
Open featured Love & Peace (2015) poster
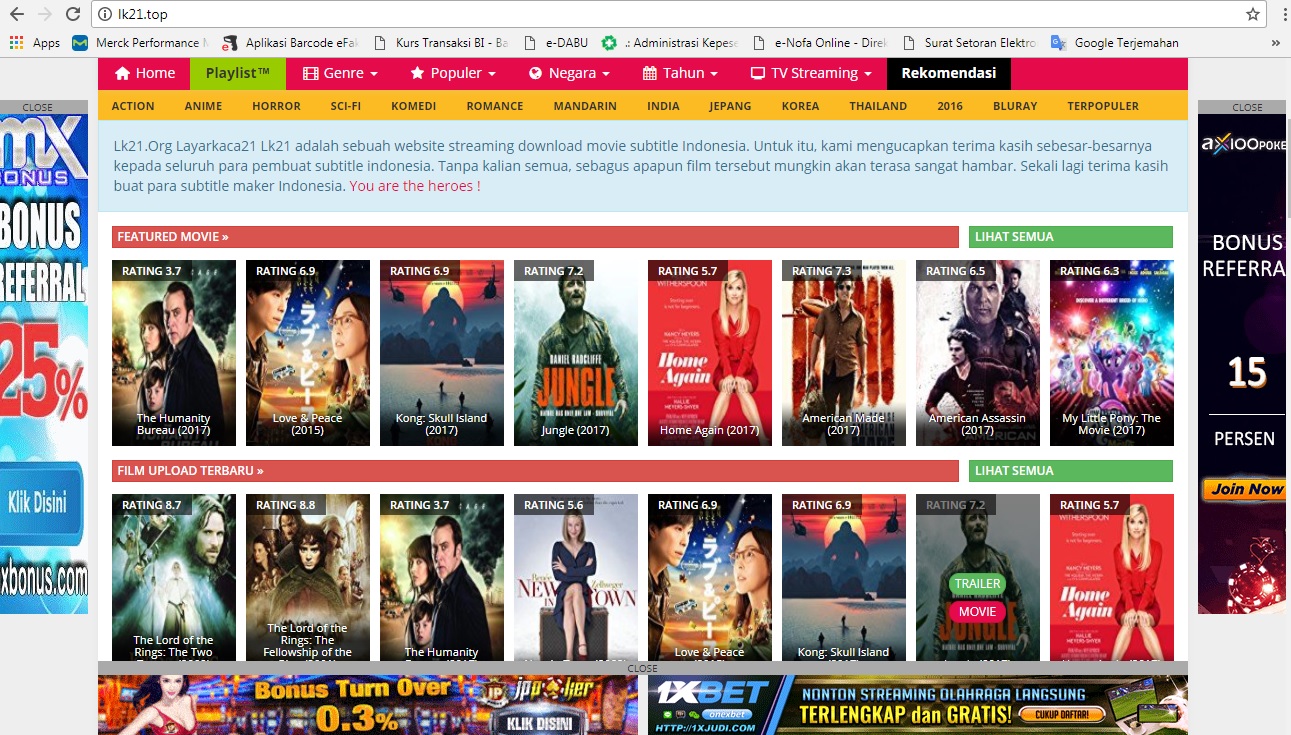tap(308, 353)
